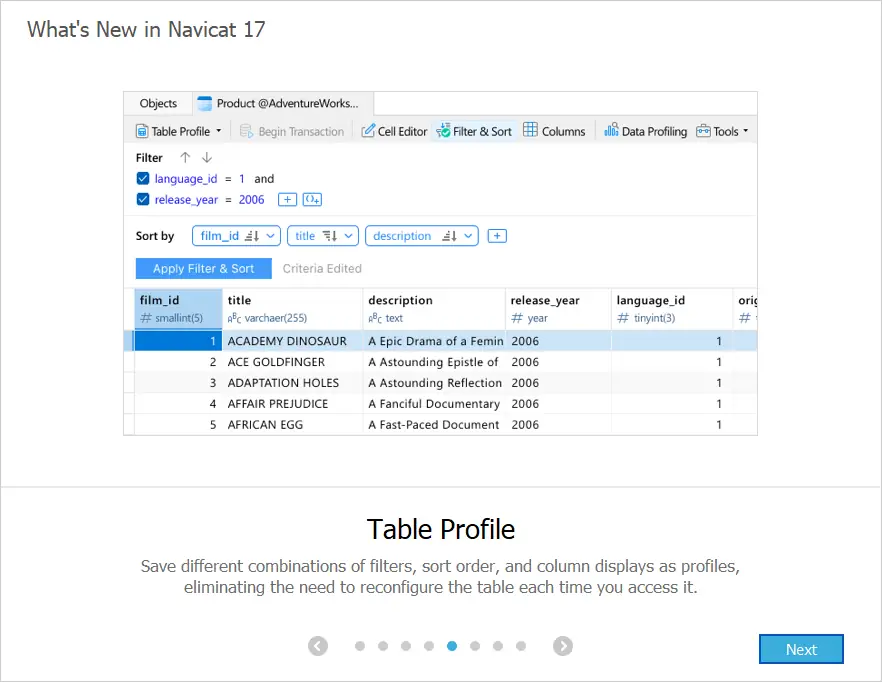Screen dimensions: 882x682
Task: Add filter condition after release_year
Action: [286, 200]
